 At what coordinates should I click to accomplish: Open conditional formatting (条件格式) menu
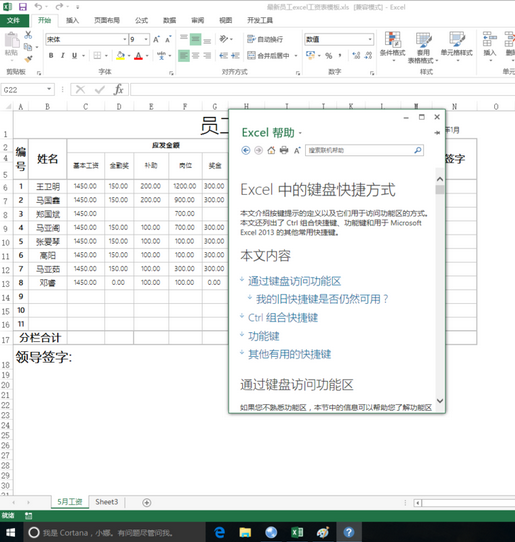pos(393,46)
